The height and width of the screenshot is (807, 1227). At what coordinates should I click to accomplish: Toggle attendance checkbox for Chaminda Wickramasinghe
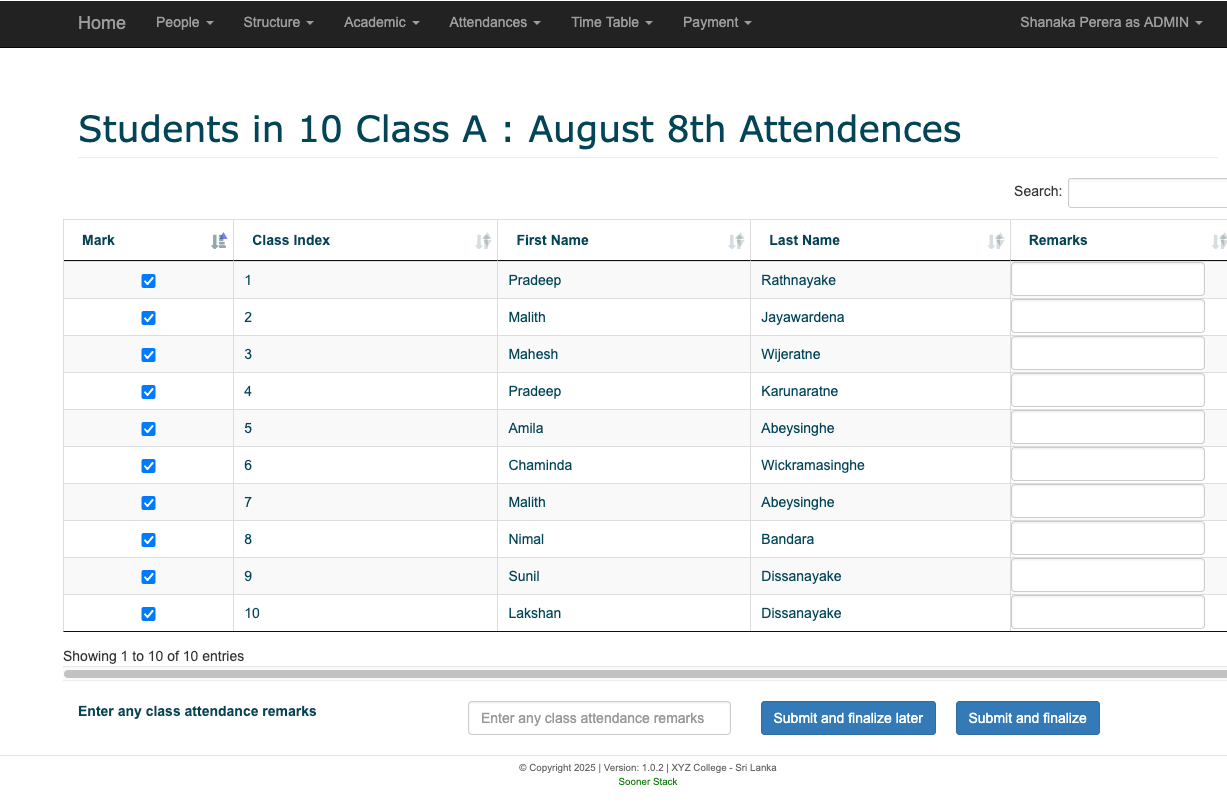click(x=149, y=466)
